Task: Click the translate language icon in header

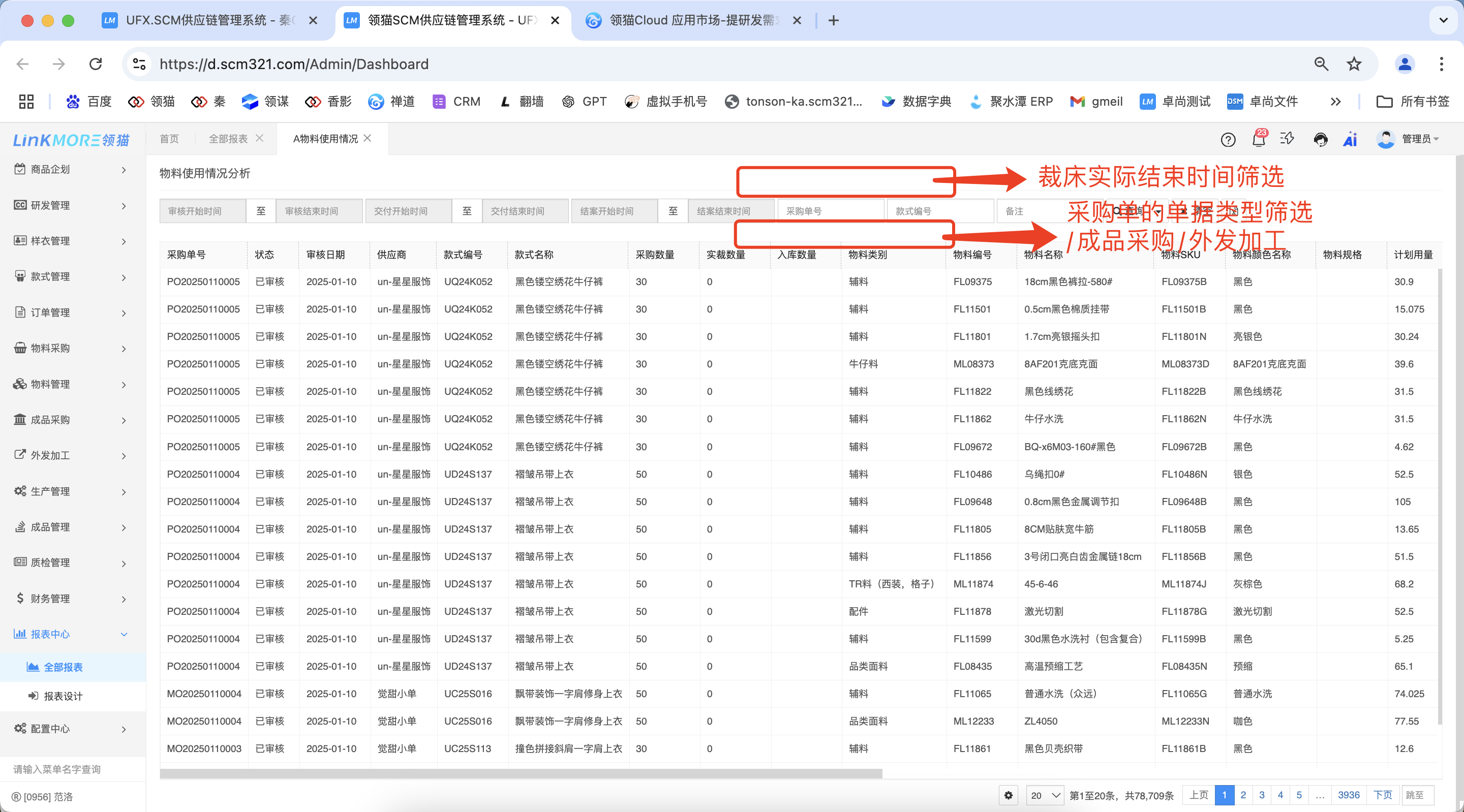Action: click(x=1287, y=139)
